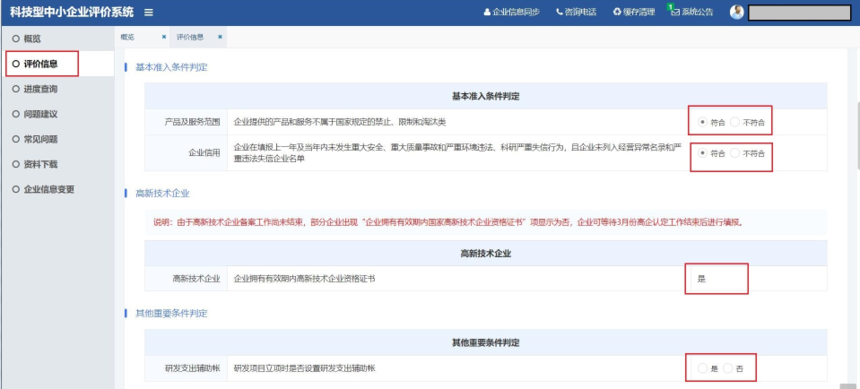Screen dimensions: 860x389
Task: Click the 缓存清理 cache clear icon
Action: [617, 12]
